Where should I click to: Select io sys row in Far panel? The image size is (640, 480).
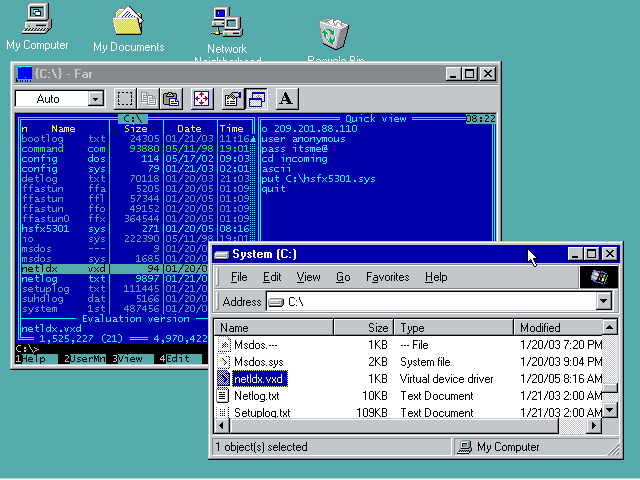coord(136,239)
